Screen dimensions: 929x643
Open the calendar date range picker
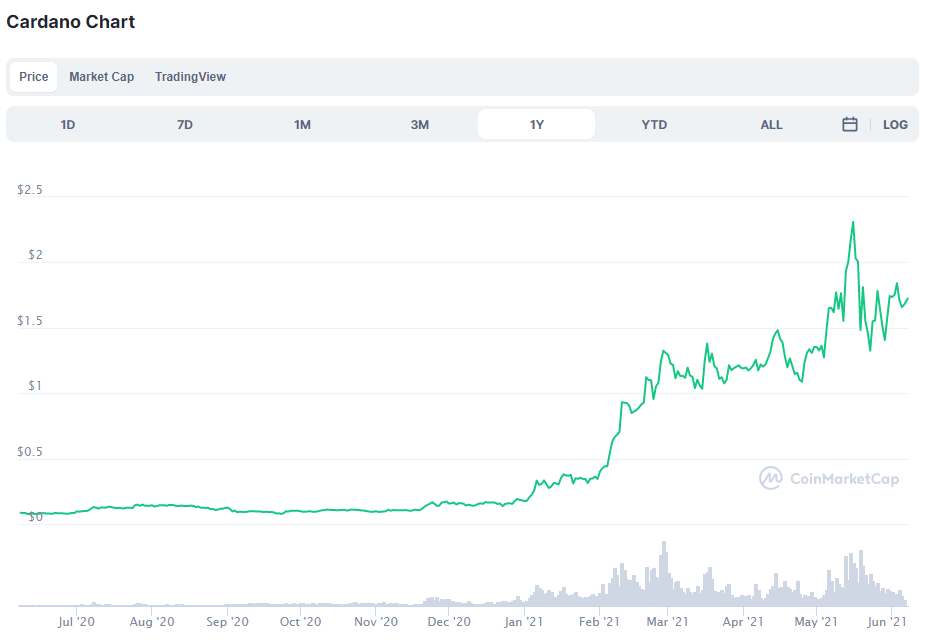[850, 124]
